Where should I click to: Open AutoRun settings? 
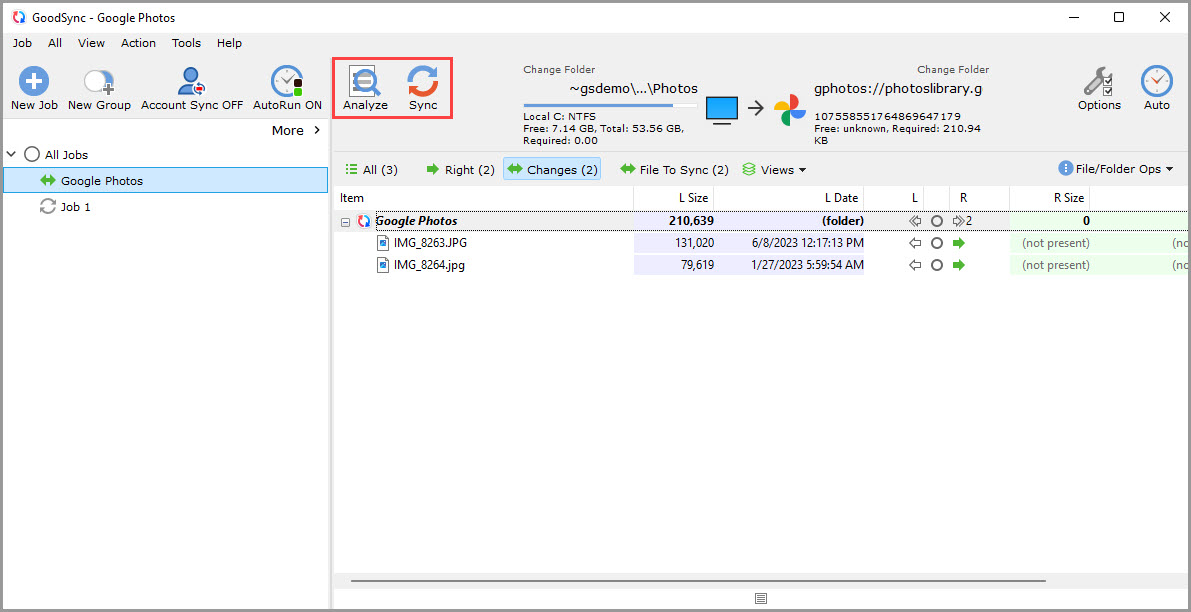[x=286, y=87]
